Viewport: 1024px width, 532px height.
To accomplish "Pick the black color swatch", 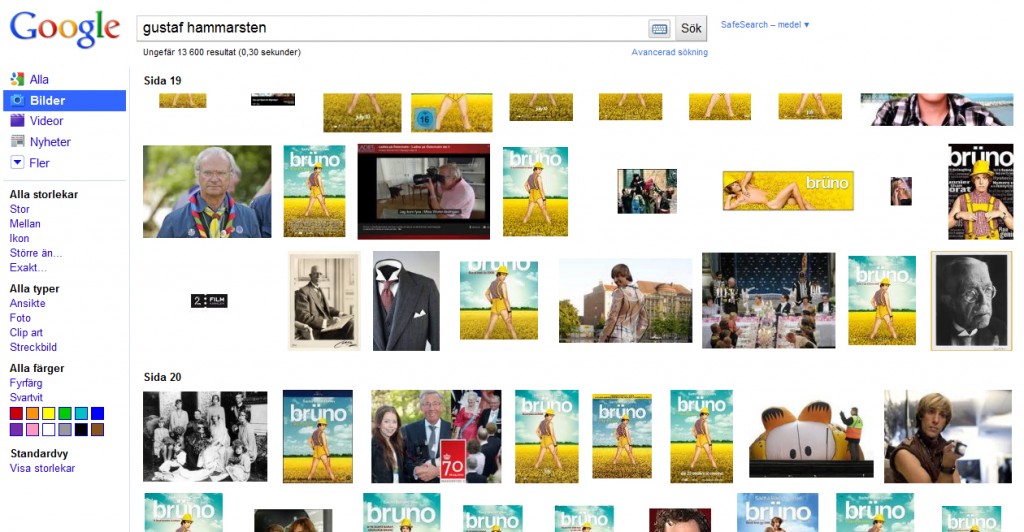I will point(81,430).
